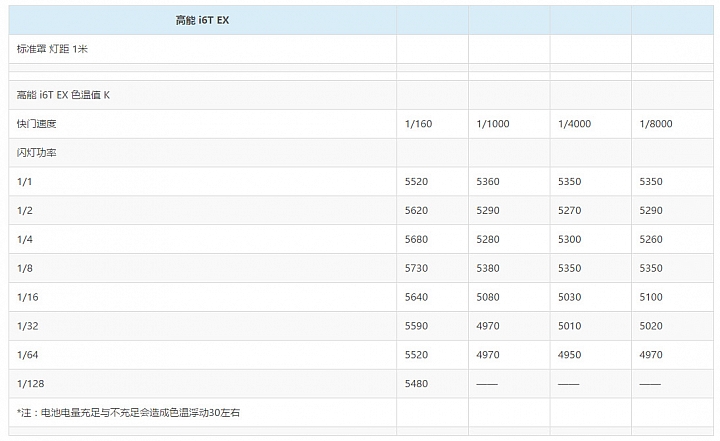Select the value '5260' in the 1/4 row
The image size is (720, 441).
[651, 240]
